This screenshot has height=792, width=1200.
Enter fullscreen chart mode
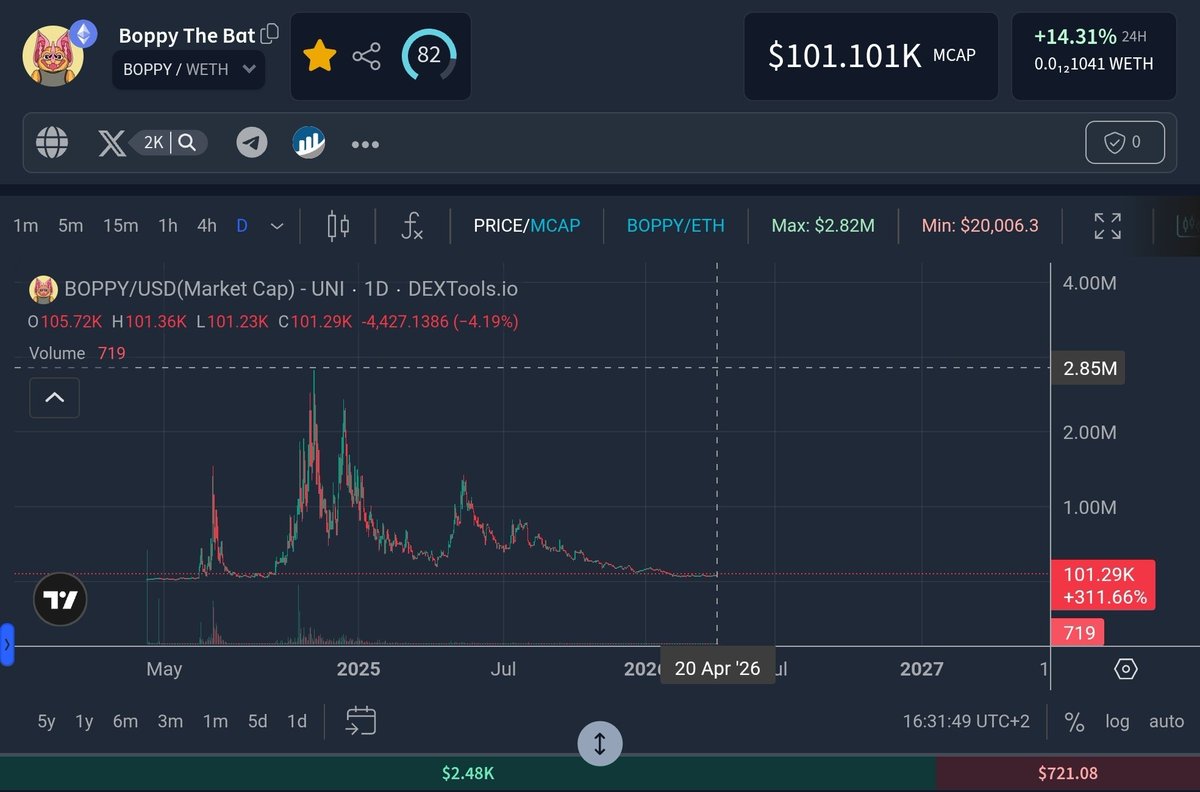1107,226
